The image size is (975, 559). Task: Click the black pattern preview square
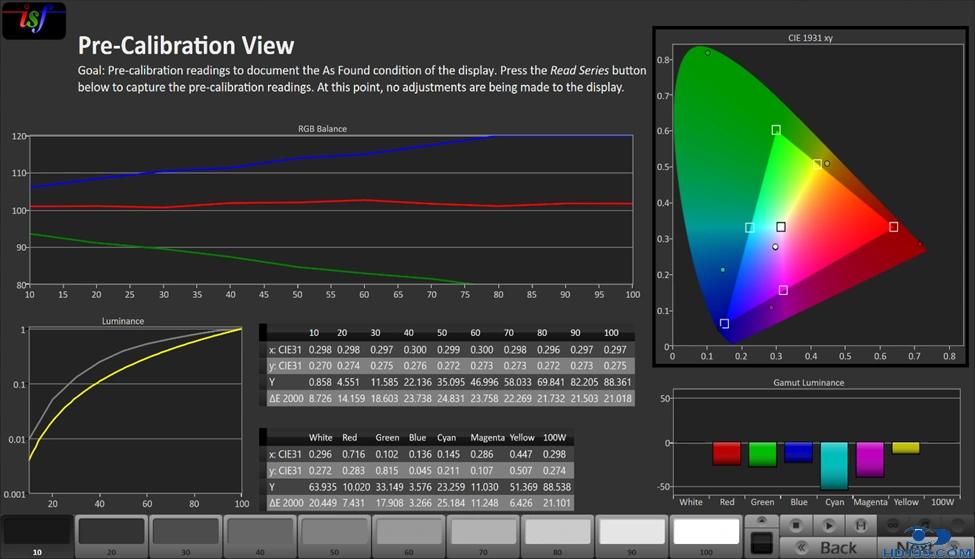pyautogui.click(x=761, y=542)
